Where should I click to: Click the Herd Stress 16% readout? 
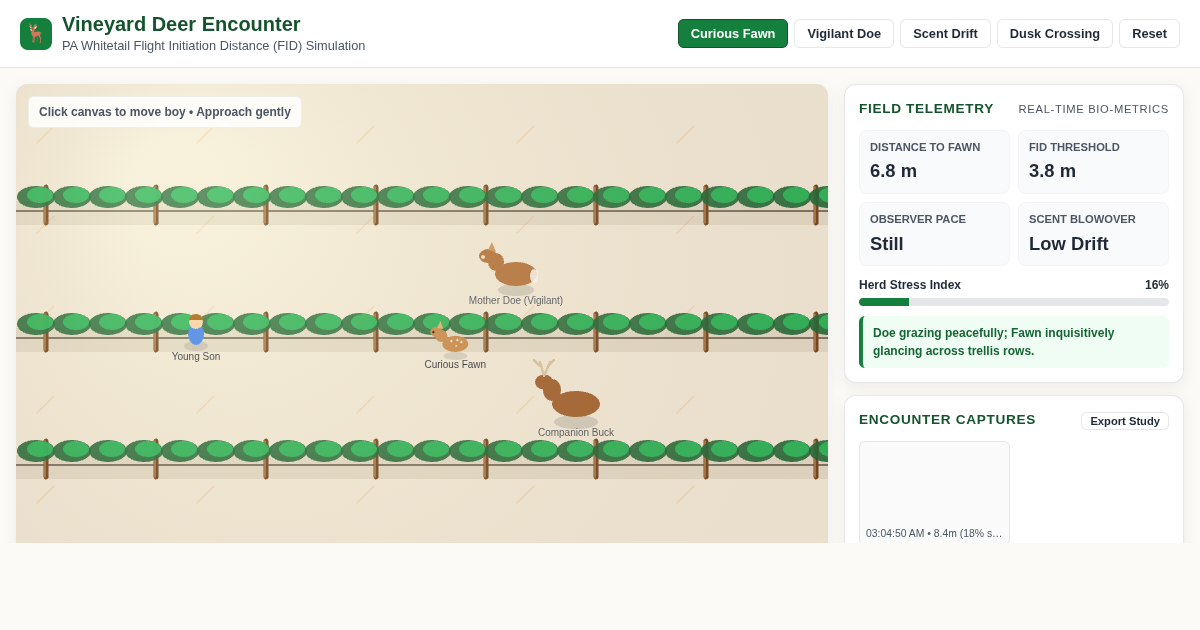1157,285
